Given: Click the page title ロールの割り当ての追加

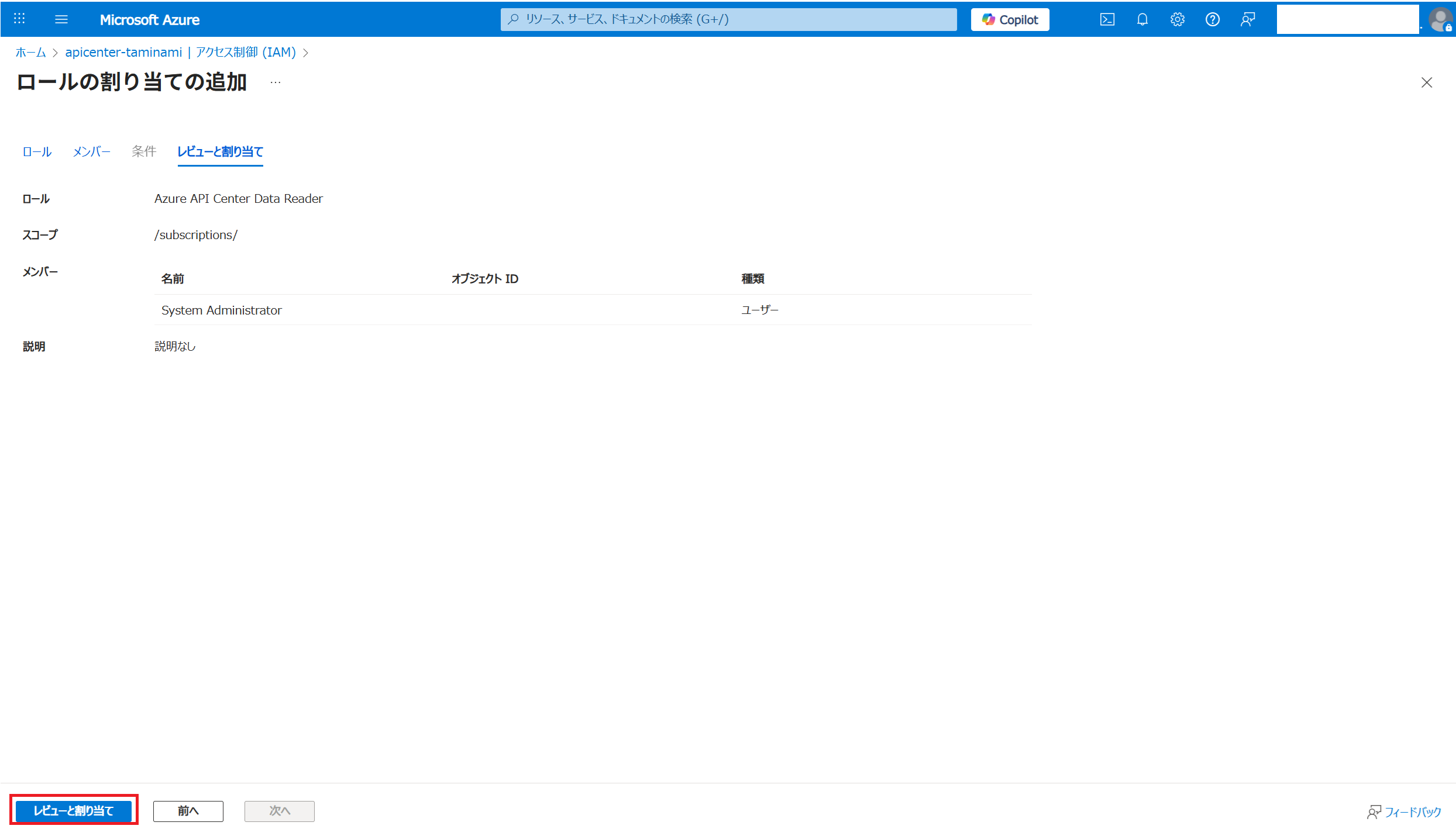Looking at the screenshot, I should coord(132,82).
